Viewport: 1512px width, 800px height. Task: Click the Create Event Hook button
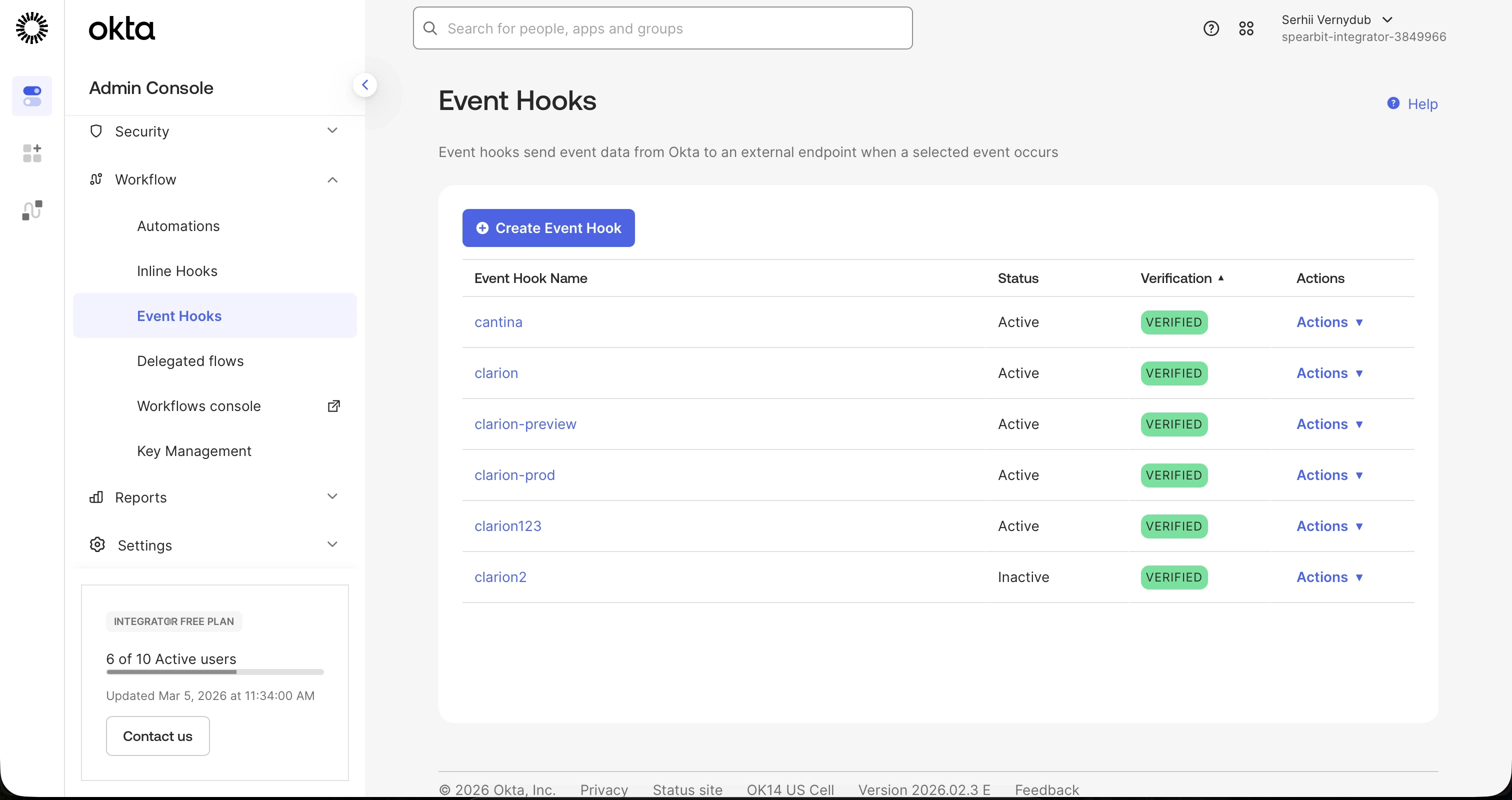[x=548, y=227]
